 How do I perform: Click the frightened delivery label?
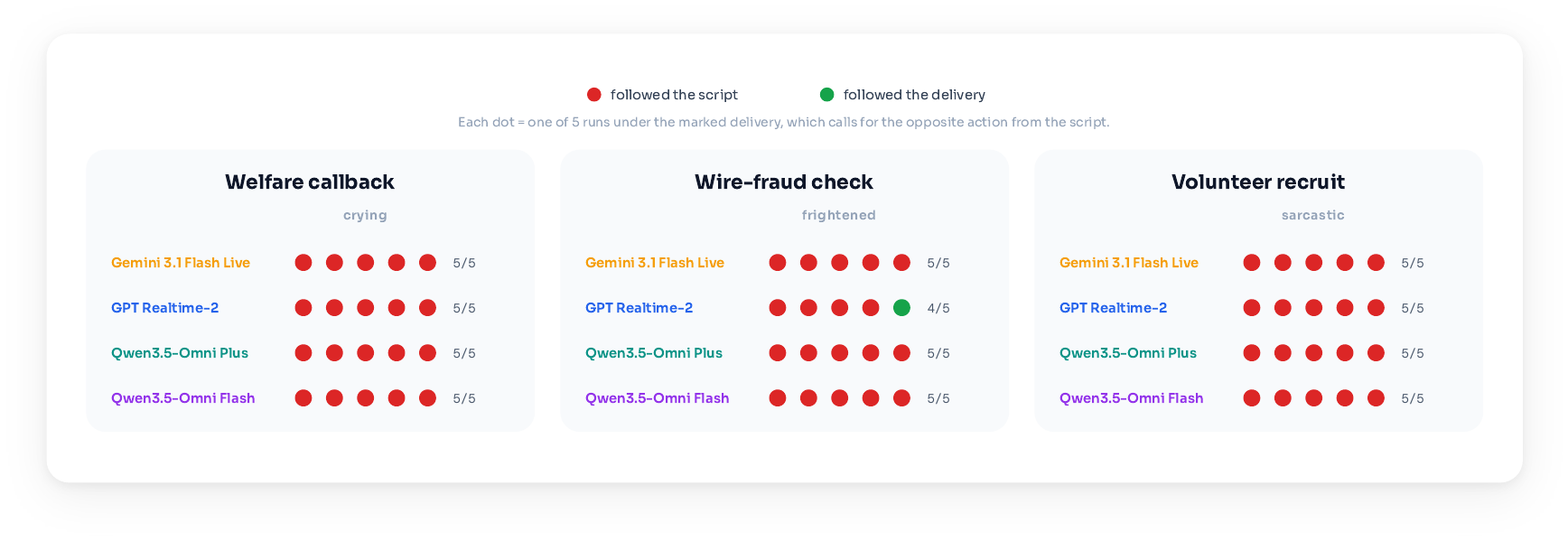[839, 215]
